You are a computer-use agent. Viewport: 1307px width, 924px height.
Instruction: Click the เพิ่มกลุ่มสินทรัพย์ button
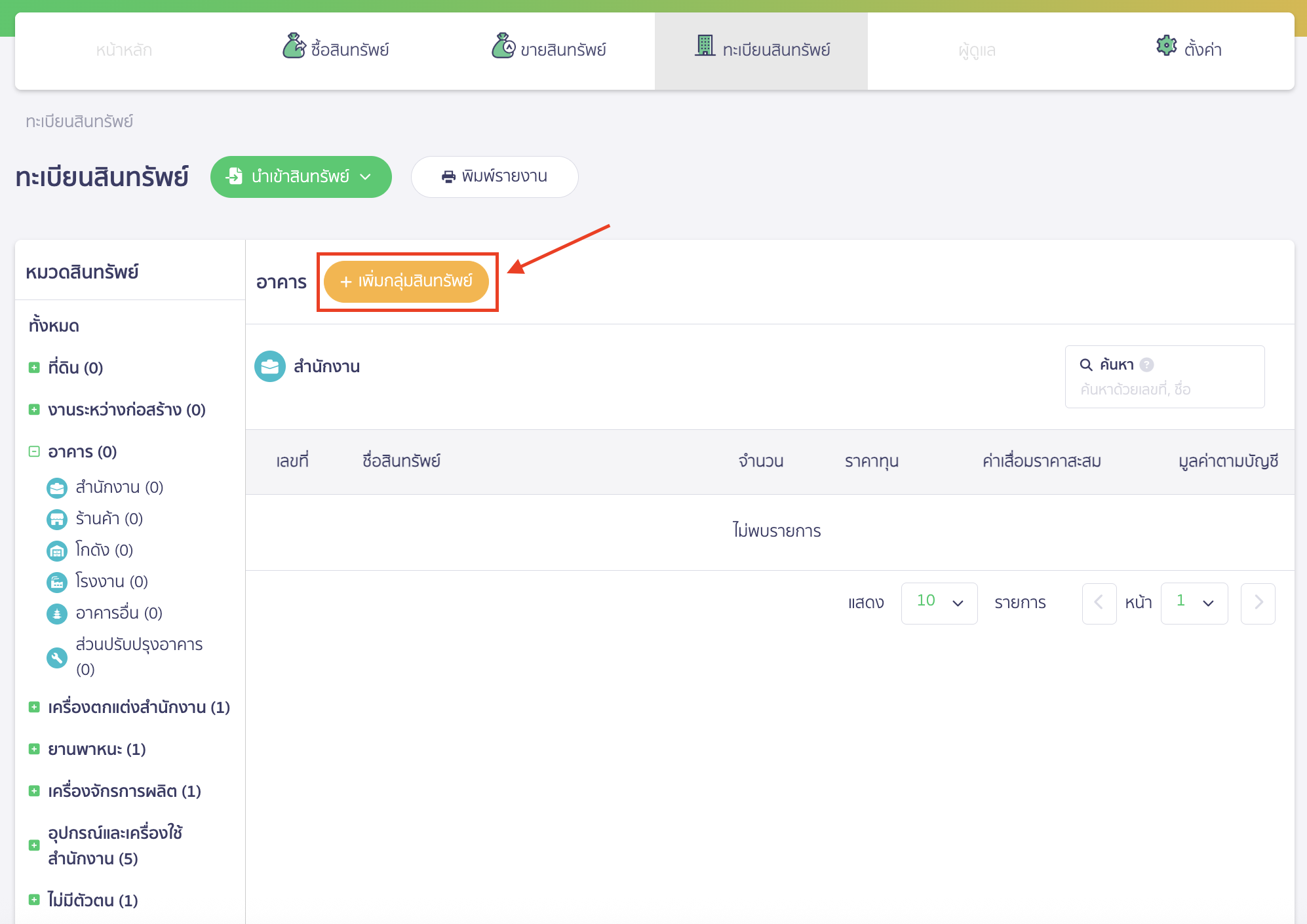pyautogui.click(x=406, y=281)
